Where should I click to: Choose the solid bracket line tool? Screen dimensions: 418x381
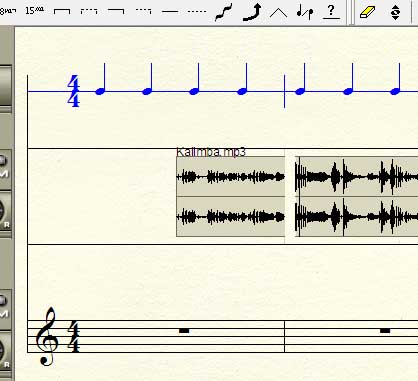(62, 12)
